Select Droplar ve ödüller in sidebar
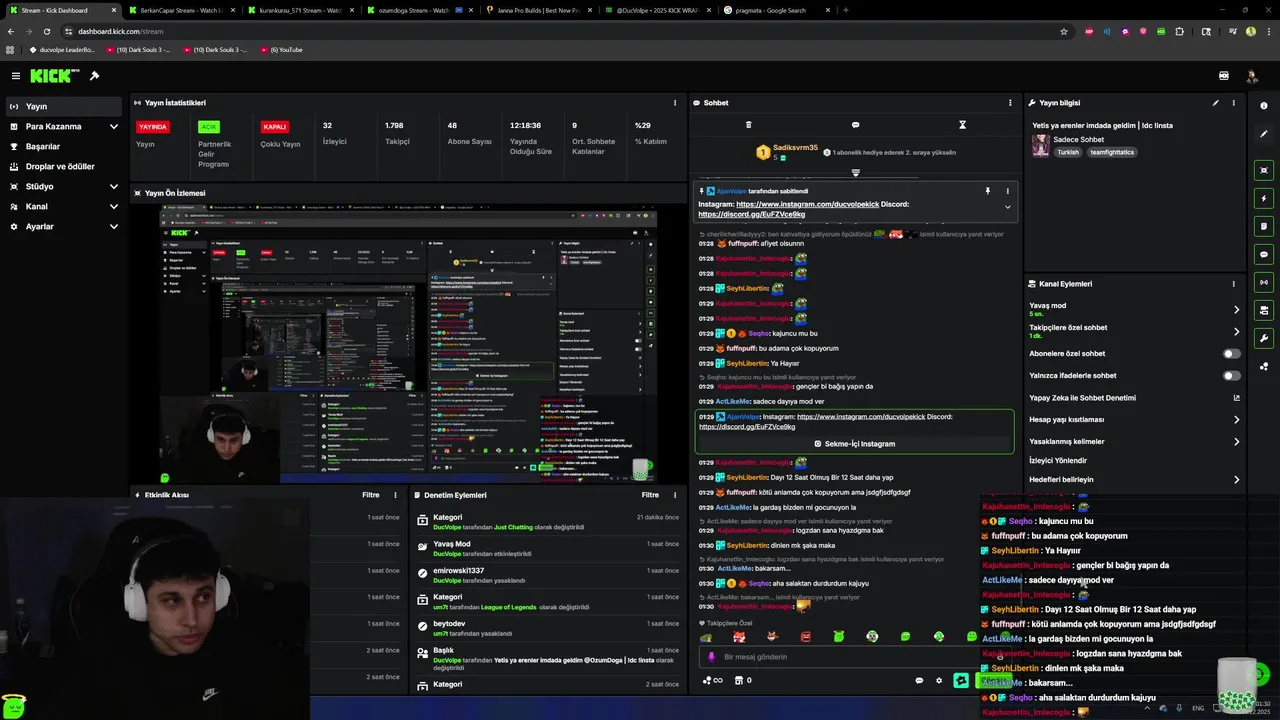The image size is (1280, 720). [x=64, y=167]
